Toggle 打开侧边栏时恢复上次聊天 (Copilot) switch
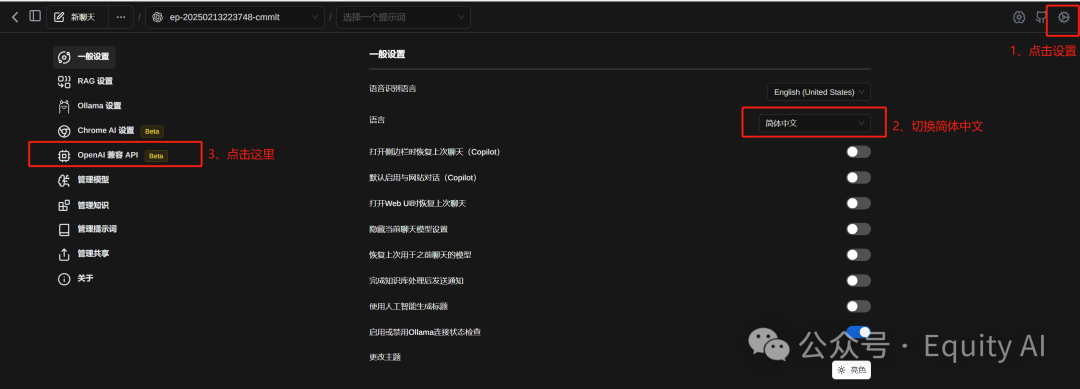1080x389 pixels. 859,151
